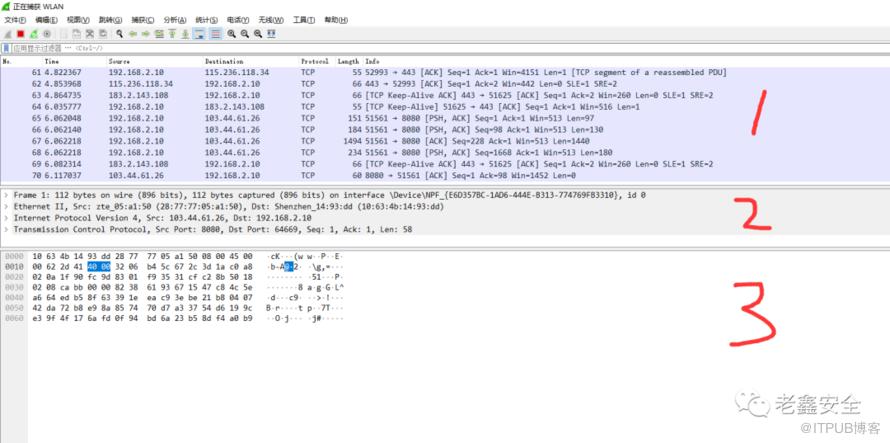This screenshot has width=890, height=443.
Task: Select packet 66 with Len=130
Action: [445, 129]
